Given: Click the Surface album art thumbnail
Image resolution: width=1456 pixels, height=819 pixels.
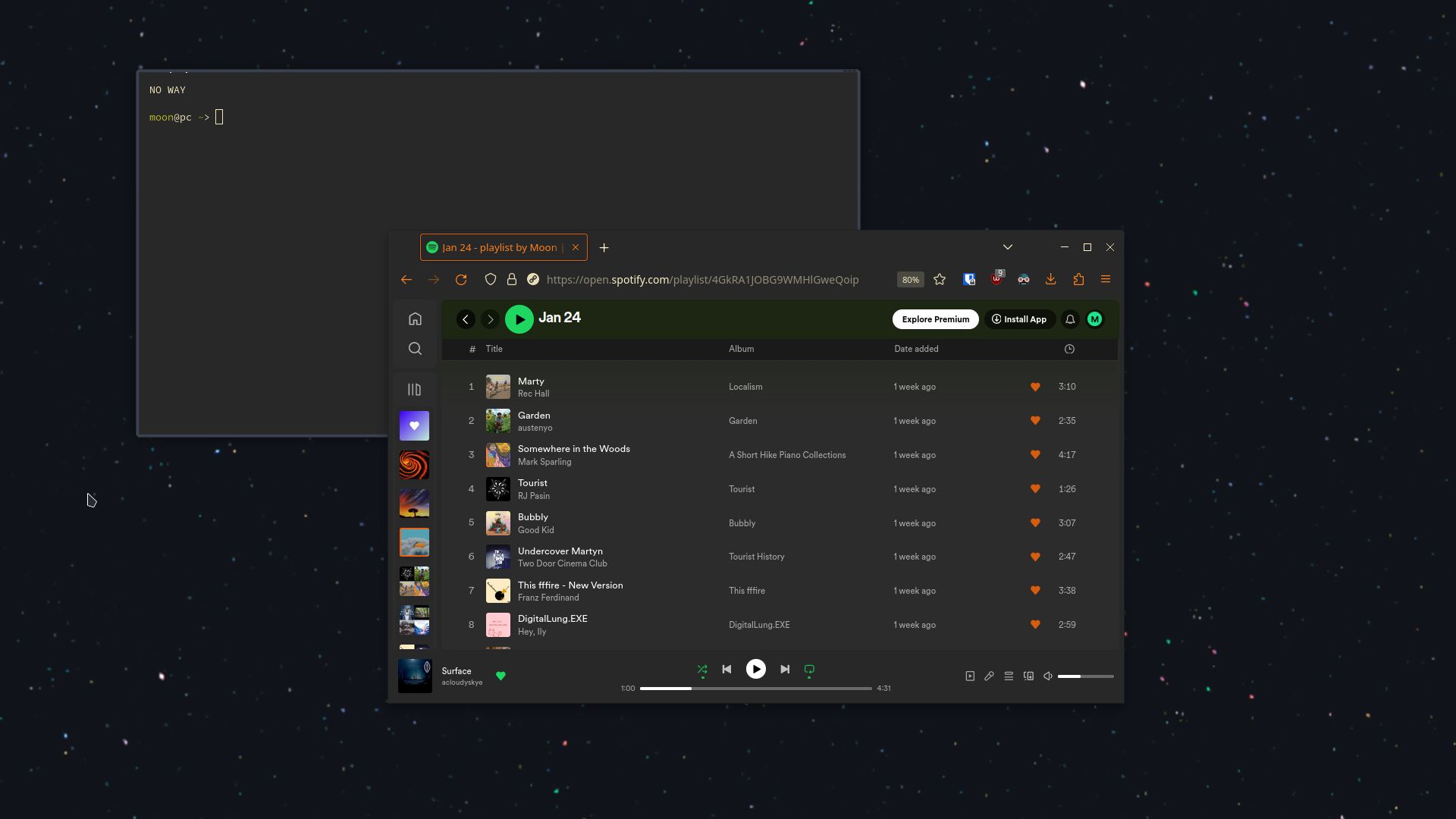Looking at the screenshot, I should click(x=415, y=676).
